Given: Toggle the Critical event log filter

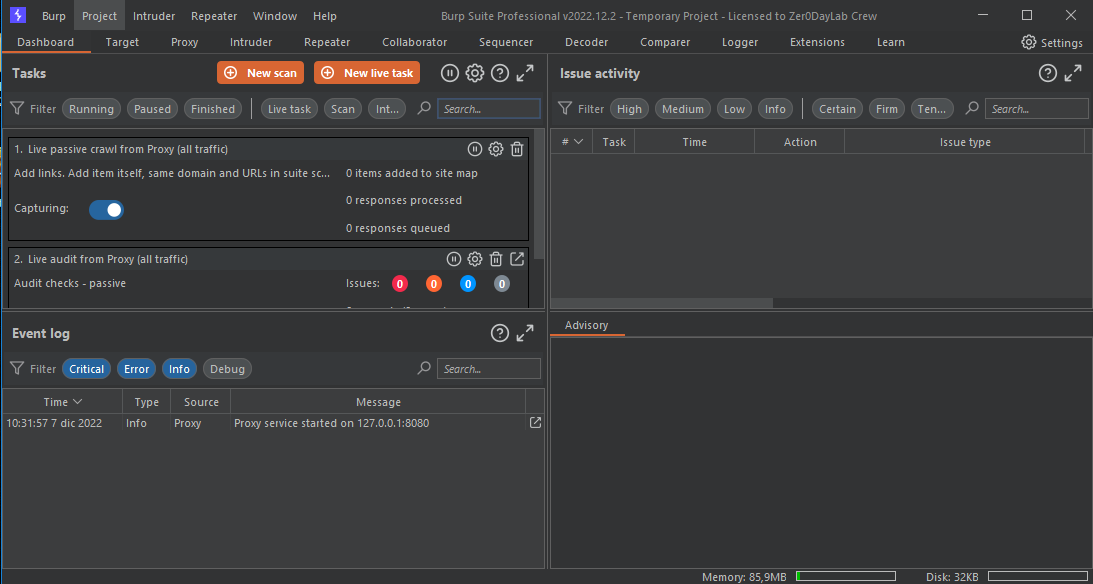Looking at the screenshot, I should [86, 369].
